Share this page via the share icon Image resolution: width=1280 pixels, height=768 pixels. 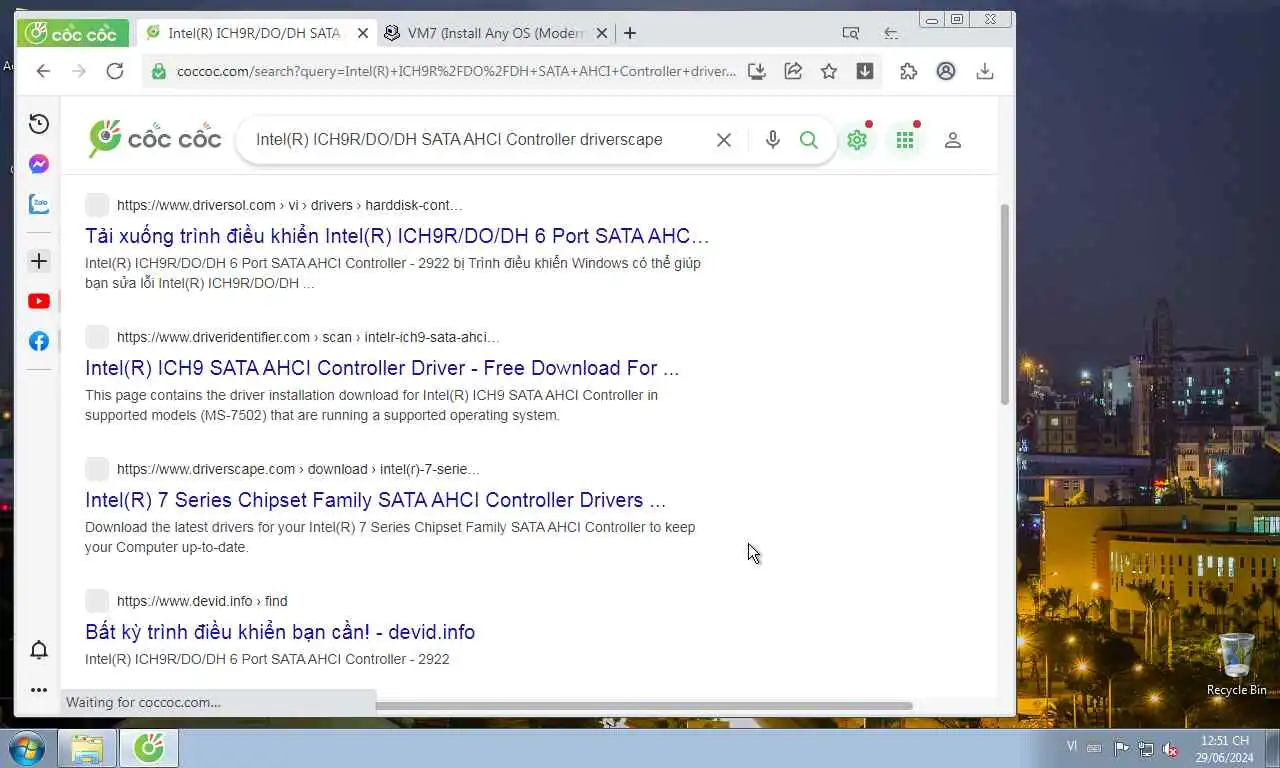[x=793, y=71]
